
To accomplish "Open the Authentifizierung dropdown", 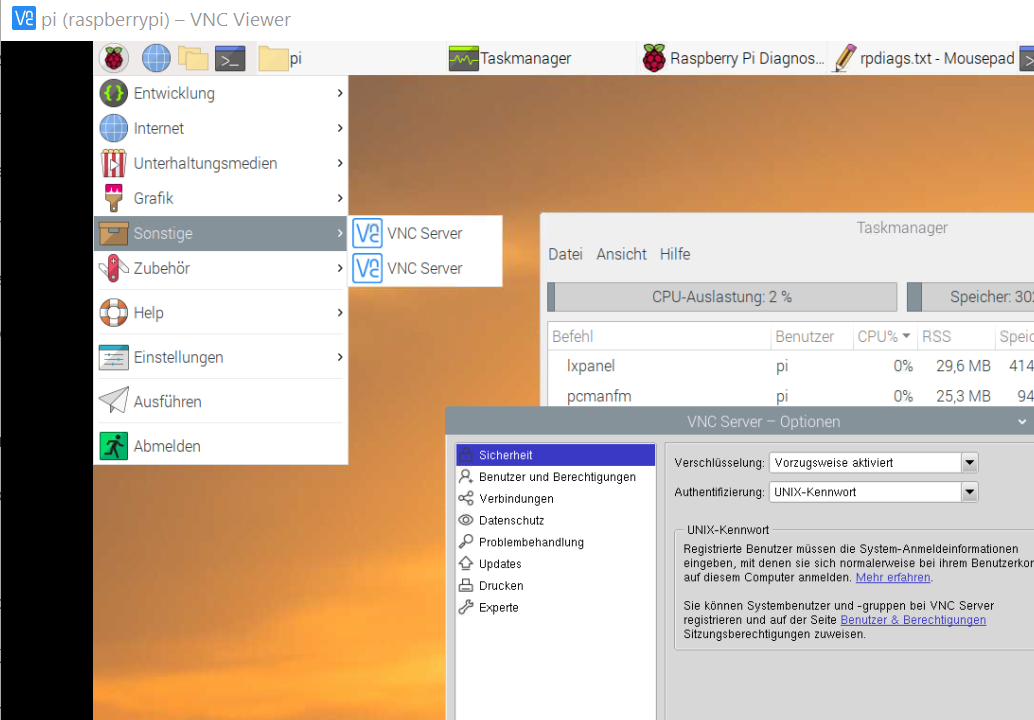I will point(873,492).
